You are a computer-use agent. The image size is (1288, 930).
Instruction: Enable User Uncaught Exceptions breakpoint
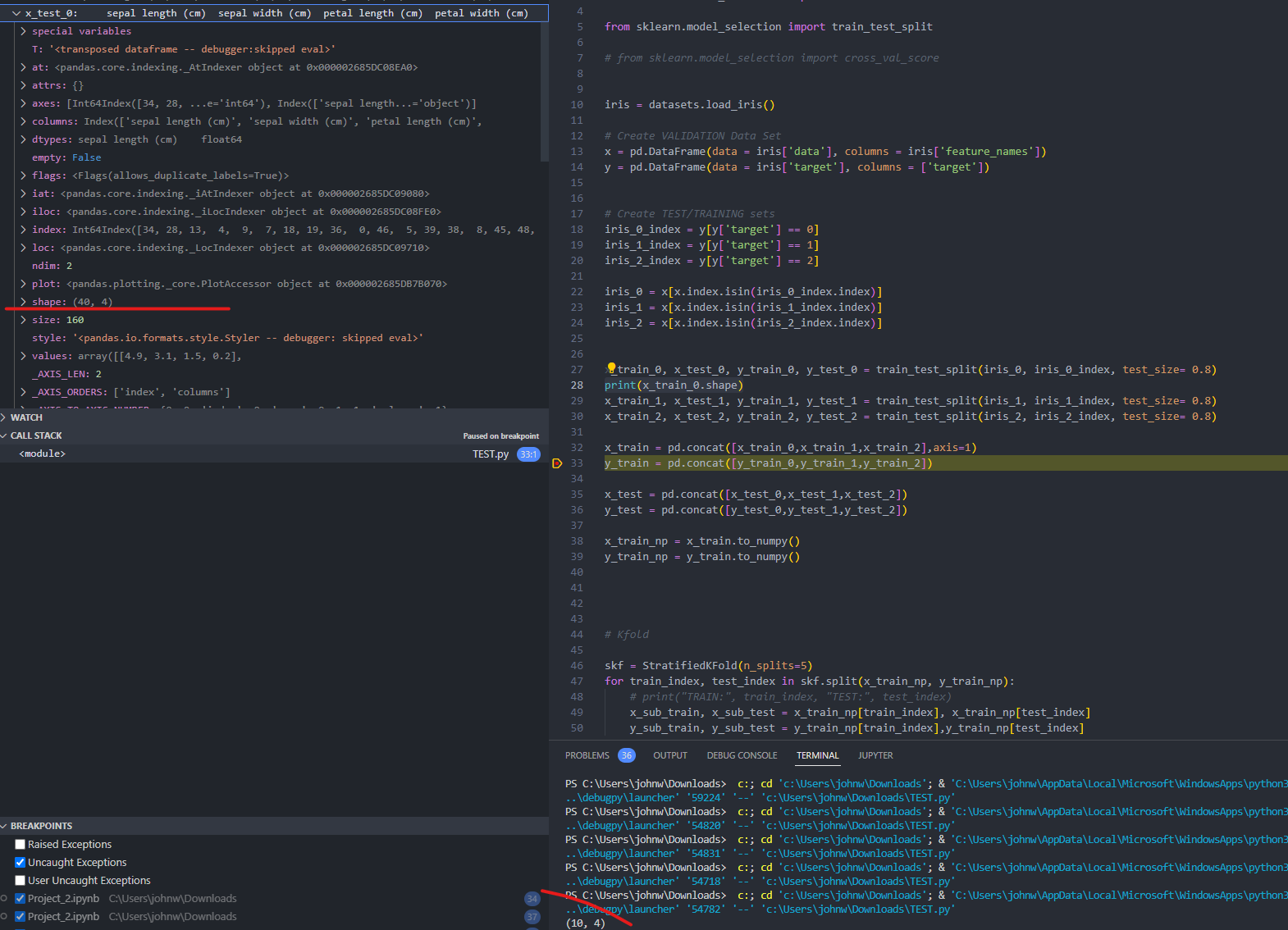point(21,881)
